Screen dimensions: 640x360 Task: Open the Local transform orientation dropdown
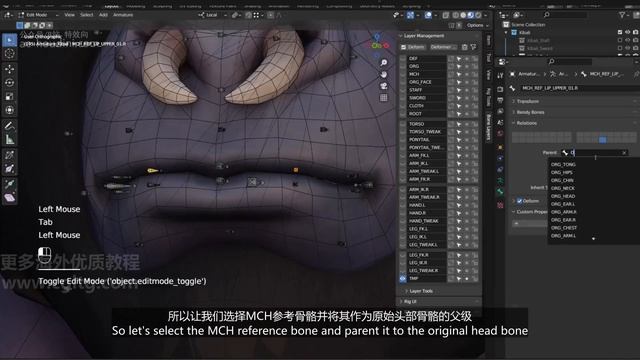pos(213,15)
